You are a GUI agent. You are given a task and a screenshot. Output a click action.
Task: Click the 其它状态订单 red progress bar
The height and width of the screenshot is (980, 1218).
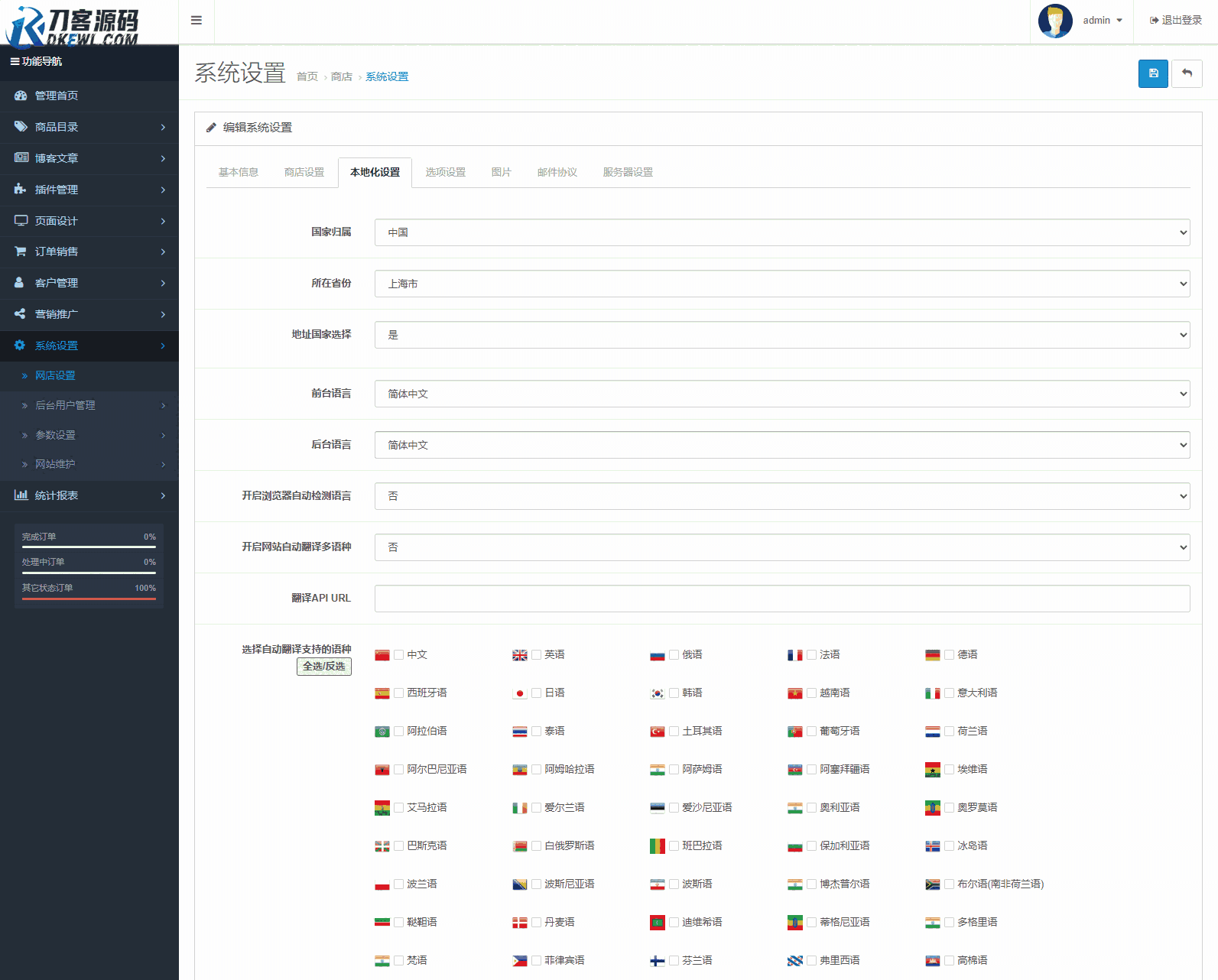click(89, 599)
